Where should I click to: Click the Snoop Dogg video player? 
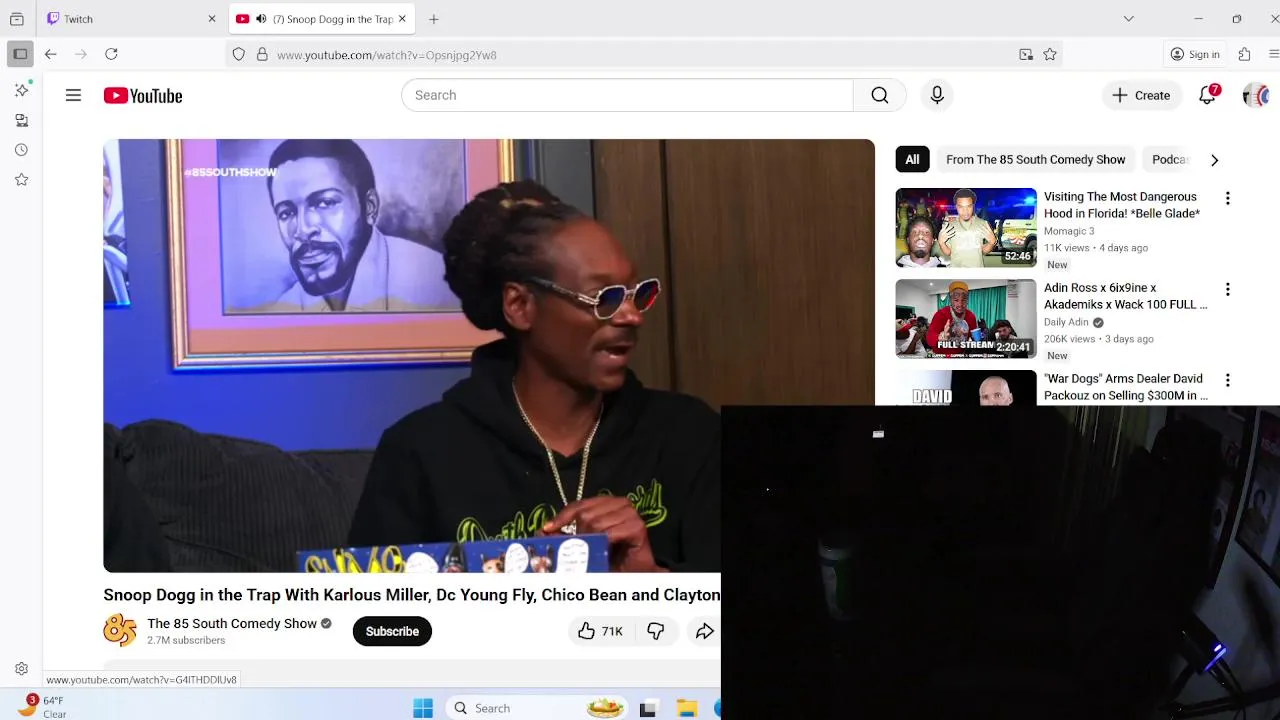tap(489, 355)
